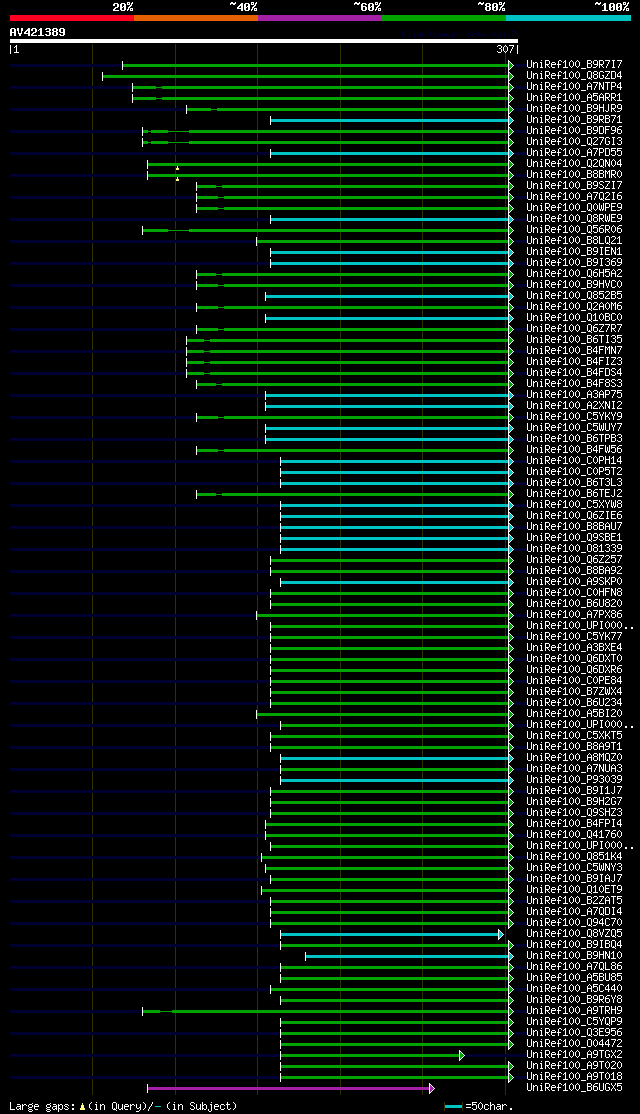Open hit UniRef100_B9R7I7
The image size is (640, 1114).
(574, 65)
